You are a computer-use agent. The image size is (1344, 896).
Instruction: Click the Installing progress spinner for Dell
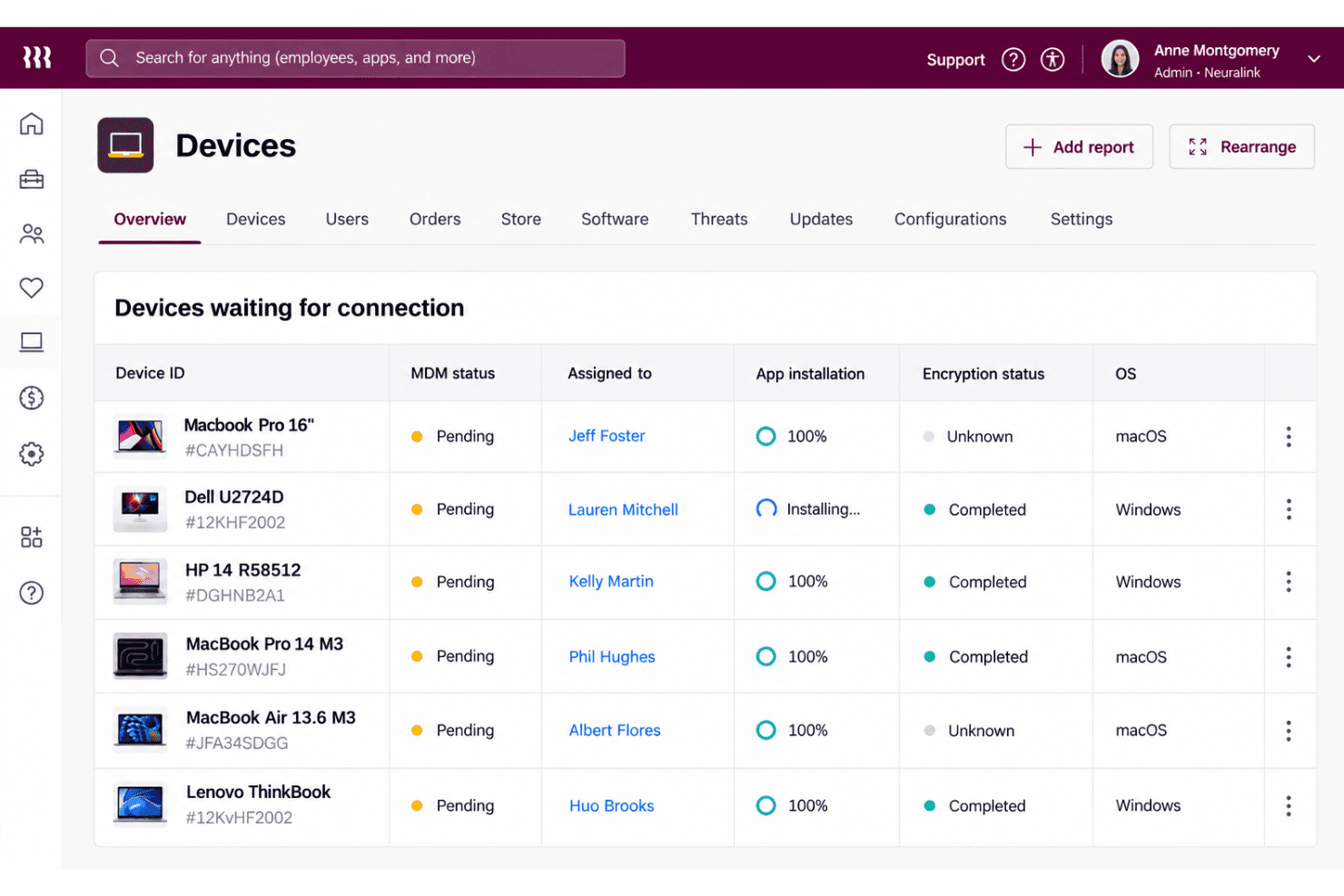[x=766, y=508]
